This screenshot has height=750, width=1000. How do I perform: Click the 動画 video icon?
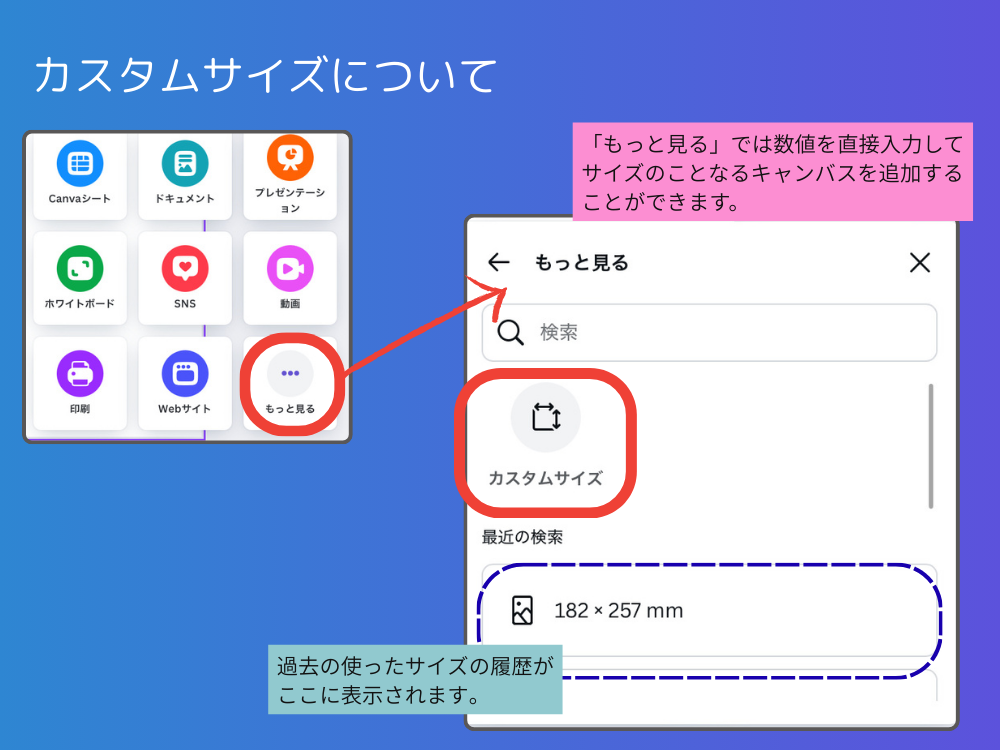coord(290,269)
